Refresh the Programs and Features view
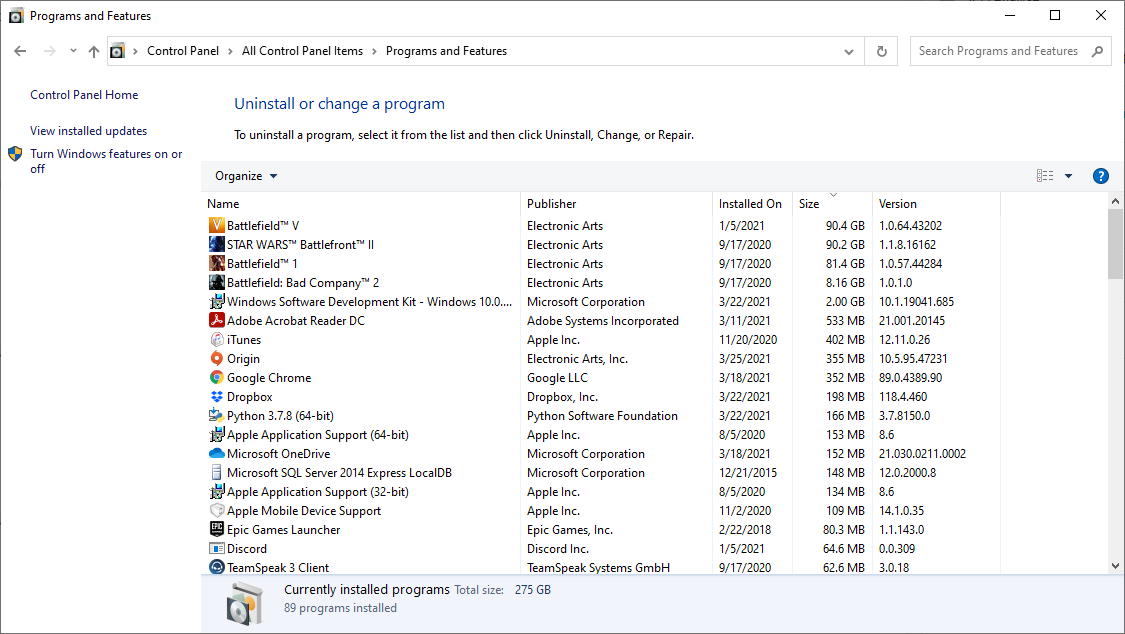 tap(881, 51)
